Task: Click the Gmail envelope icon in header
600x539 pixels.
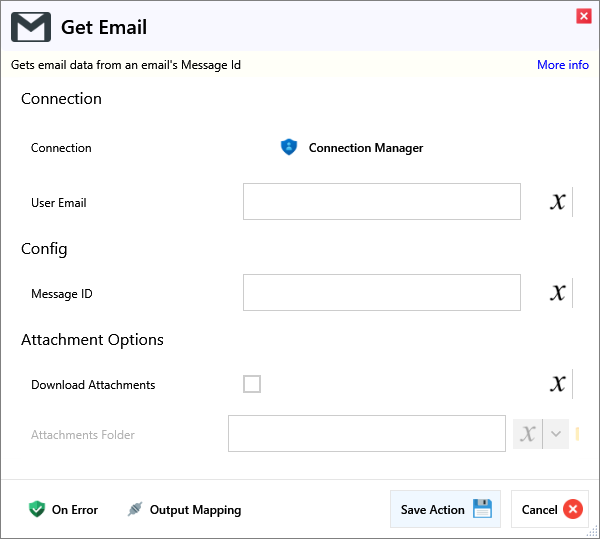Action: tap(31, 27)
